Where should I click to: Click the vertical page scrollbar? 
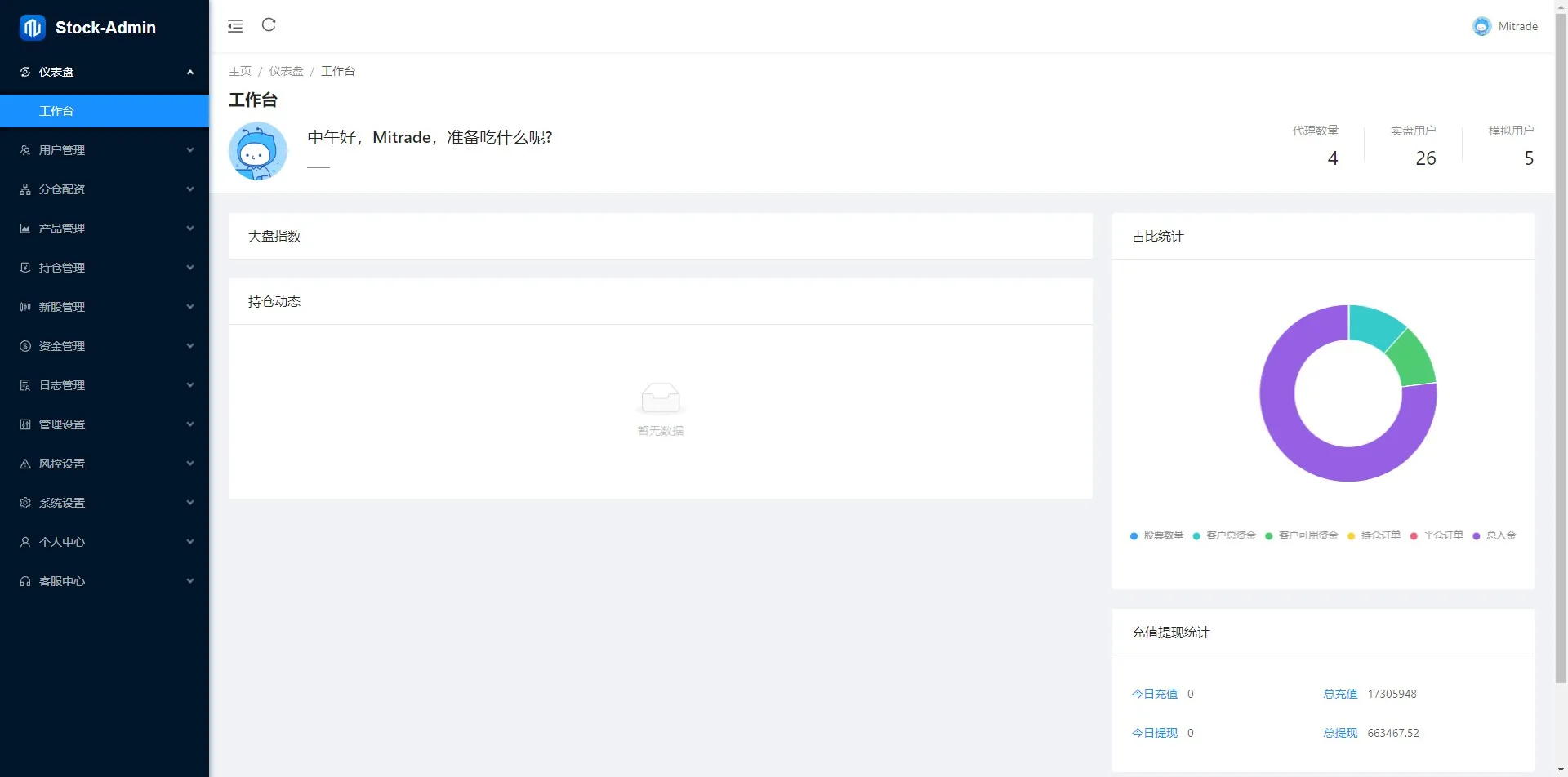[x=1561, y=326]
